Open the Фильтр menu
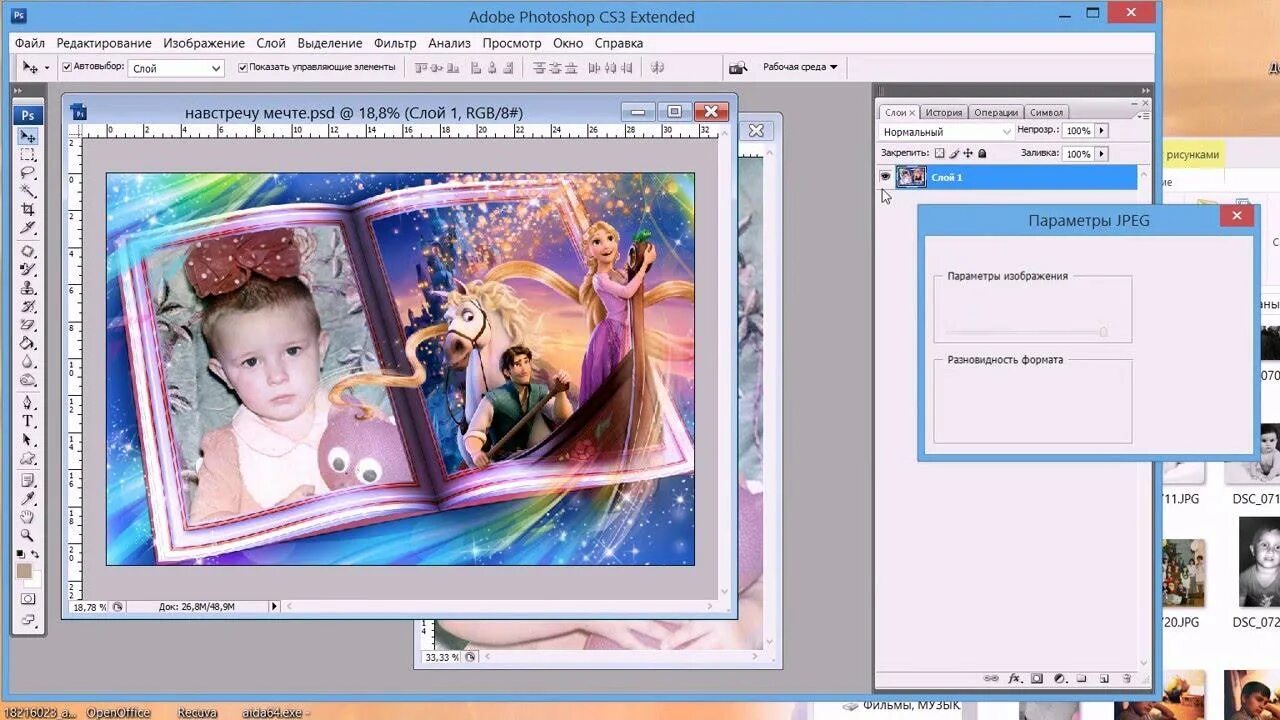1280x720 pixels. coord(395,43)
